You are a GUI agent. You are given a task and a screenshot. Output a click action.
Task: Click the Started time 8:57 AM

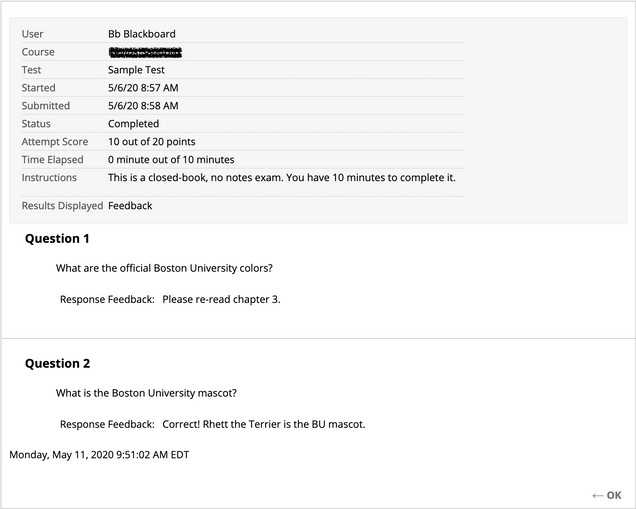click(x=143, y=88)
